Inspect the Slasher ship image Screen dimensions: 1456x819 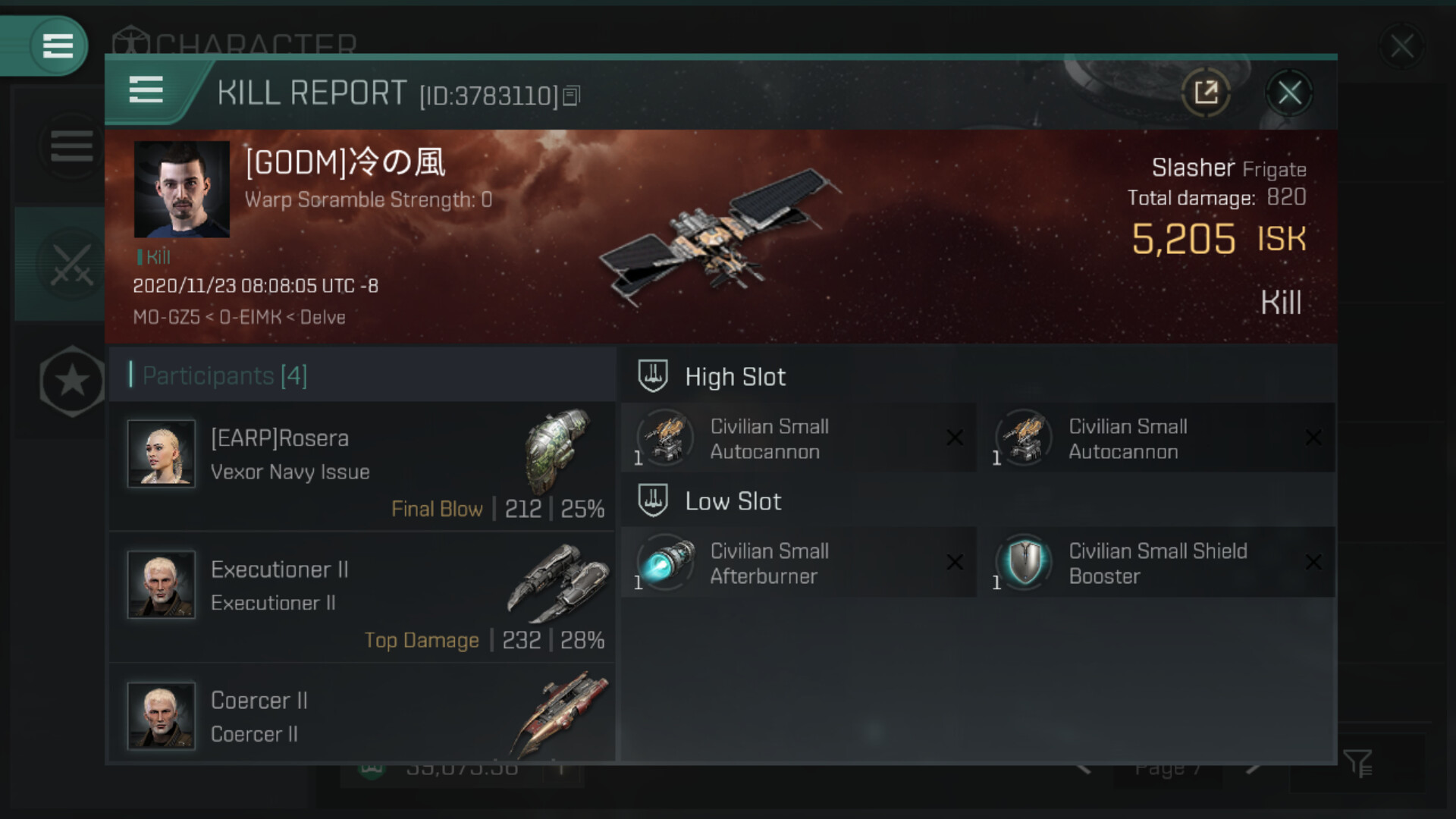point(720,237)
